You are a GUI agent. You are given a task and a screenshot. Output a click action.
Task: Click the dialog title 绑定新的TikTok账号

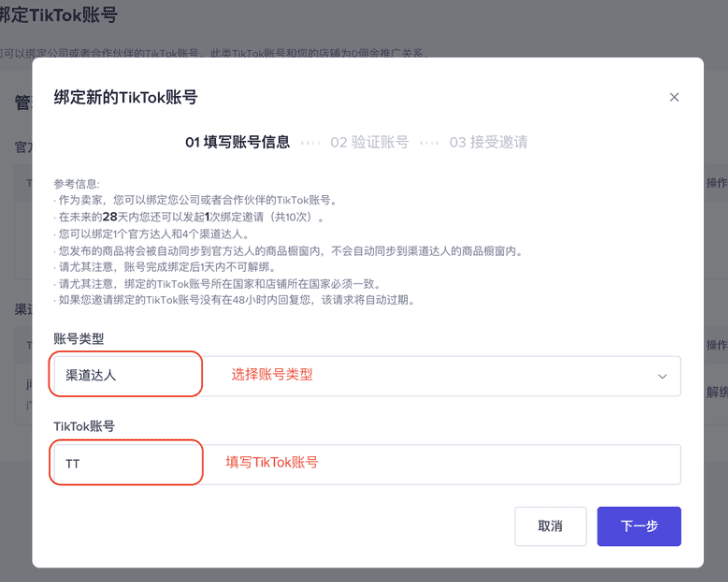(126, 97)
